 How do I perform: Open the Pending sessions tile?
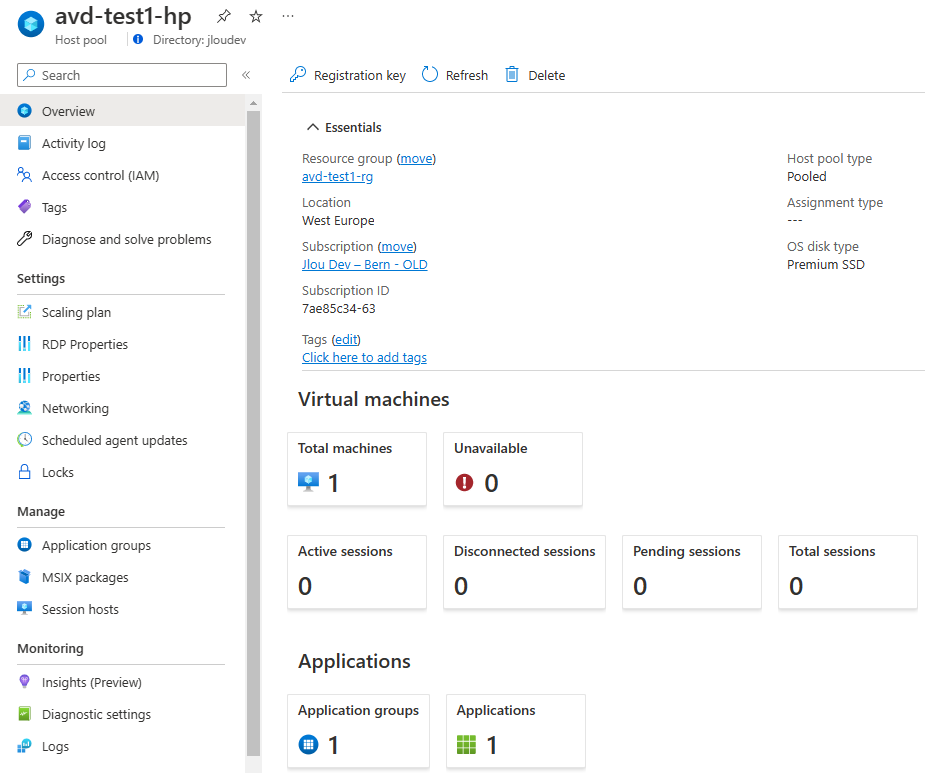692,572
